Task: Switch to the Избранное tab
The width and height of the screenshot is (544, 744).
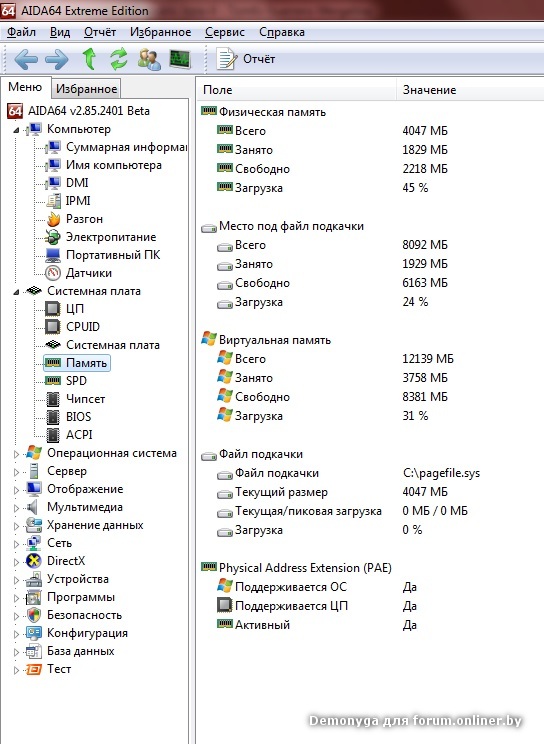Action: 86,89
